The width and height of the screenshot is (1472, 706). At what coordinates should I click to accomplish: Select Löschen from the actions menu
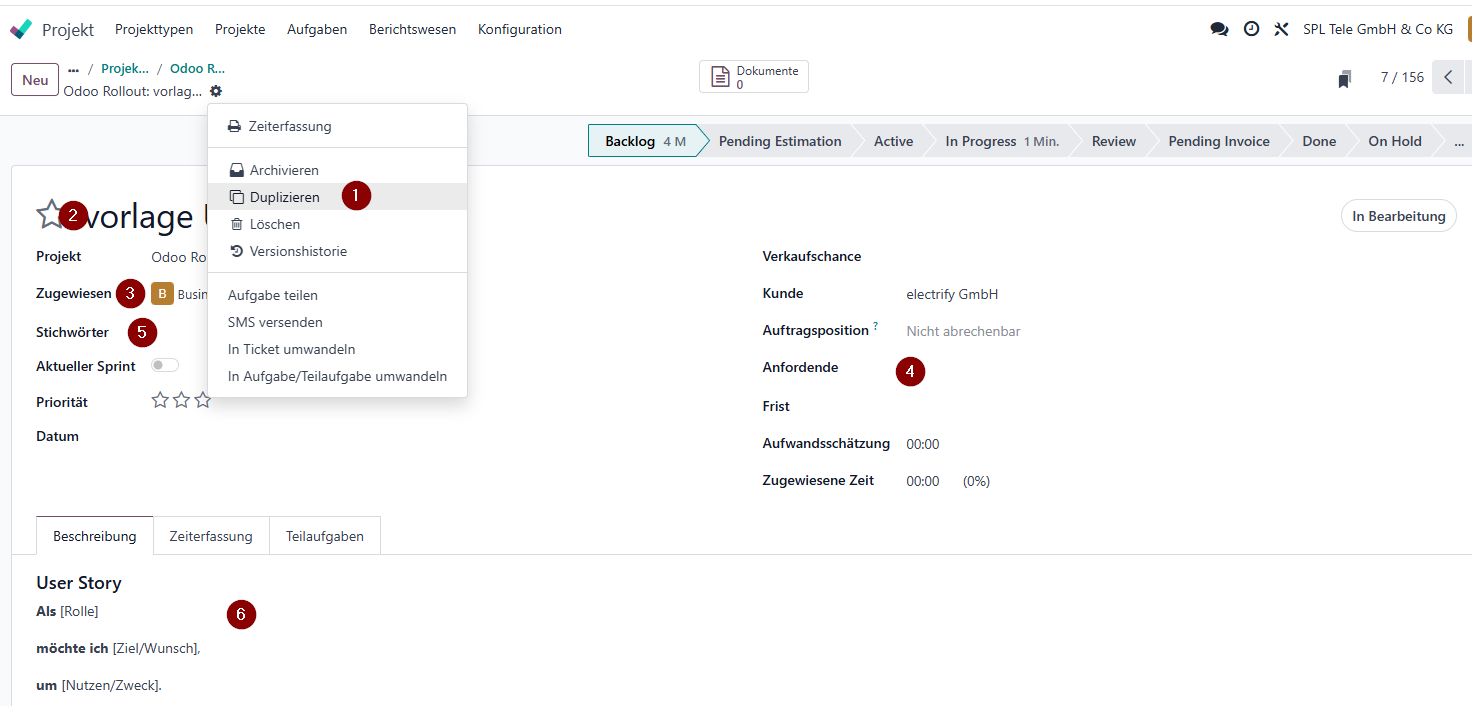338,224
